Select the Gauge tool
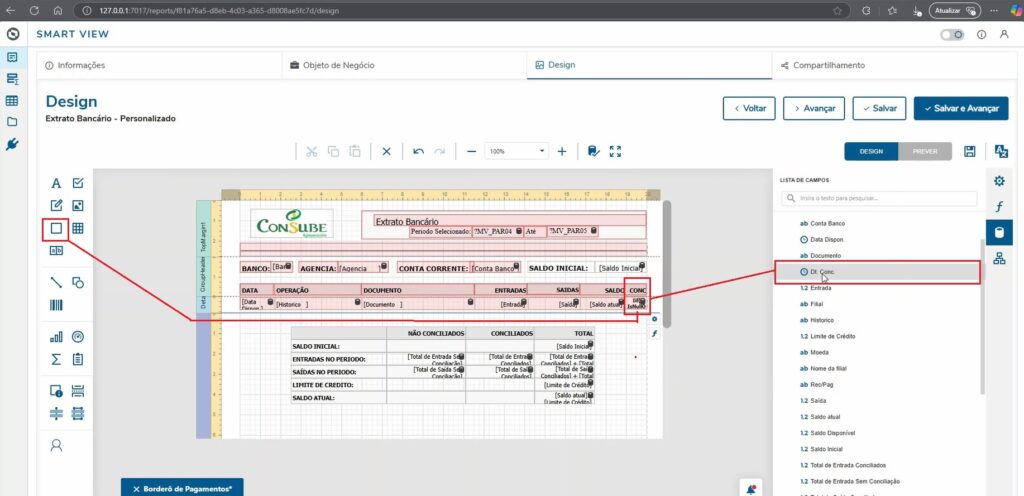The height and width of the screenshot is (496, 1024). pyautogui.click(x=78, y=337)
